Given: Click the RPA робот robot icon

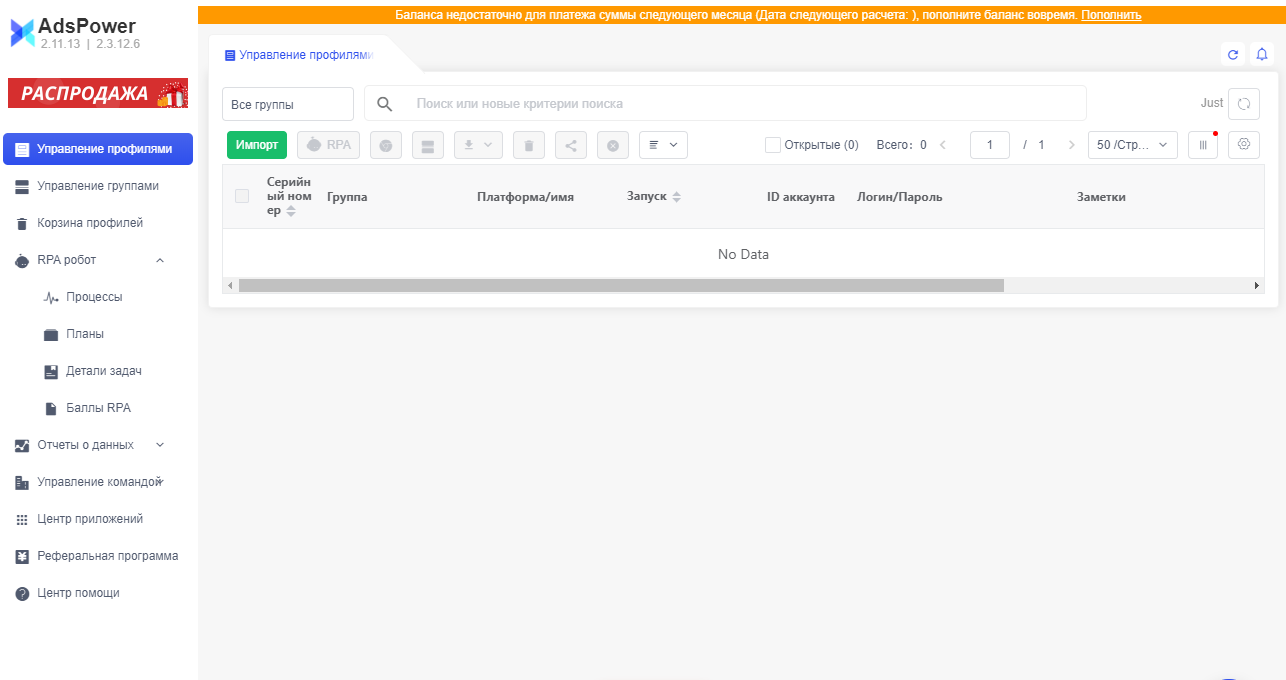Looking at the screenshot, I should coord(22,260).
